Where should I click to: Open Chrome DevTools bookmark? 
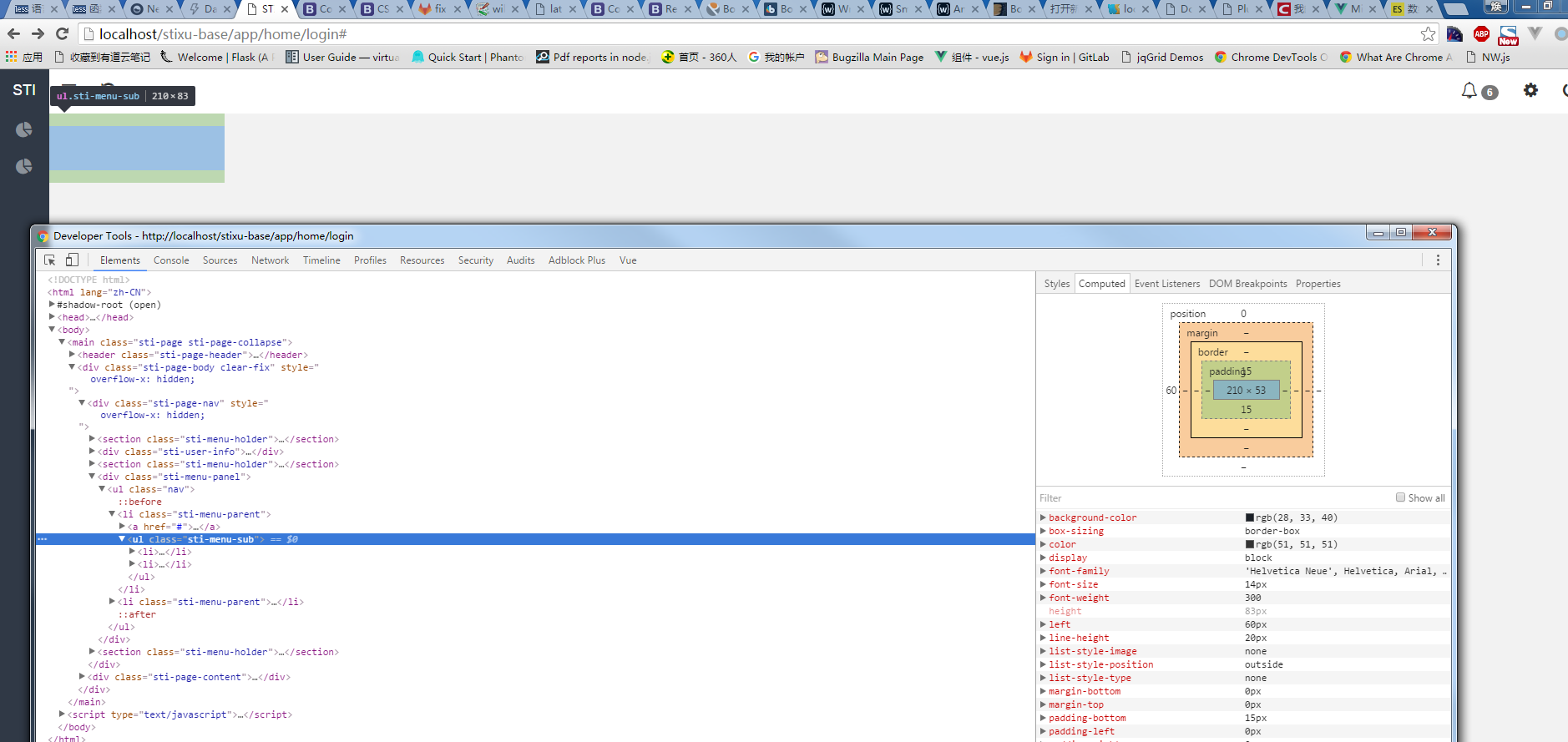click(1271, 57)
